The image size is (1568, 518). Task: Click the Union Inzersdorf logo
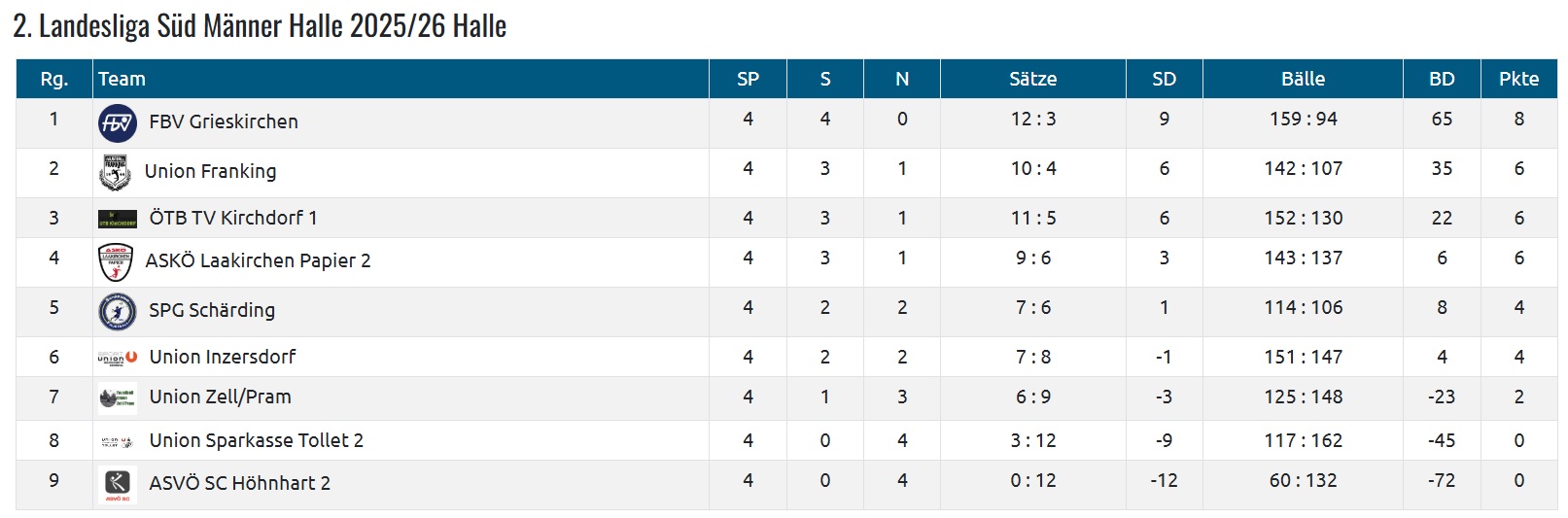[x=118, y=358]
